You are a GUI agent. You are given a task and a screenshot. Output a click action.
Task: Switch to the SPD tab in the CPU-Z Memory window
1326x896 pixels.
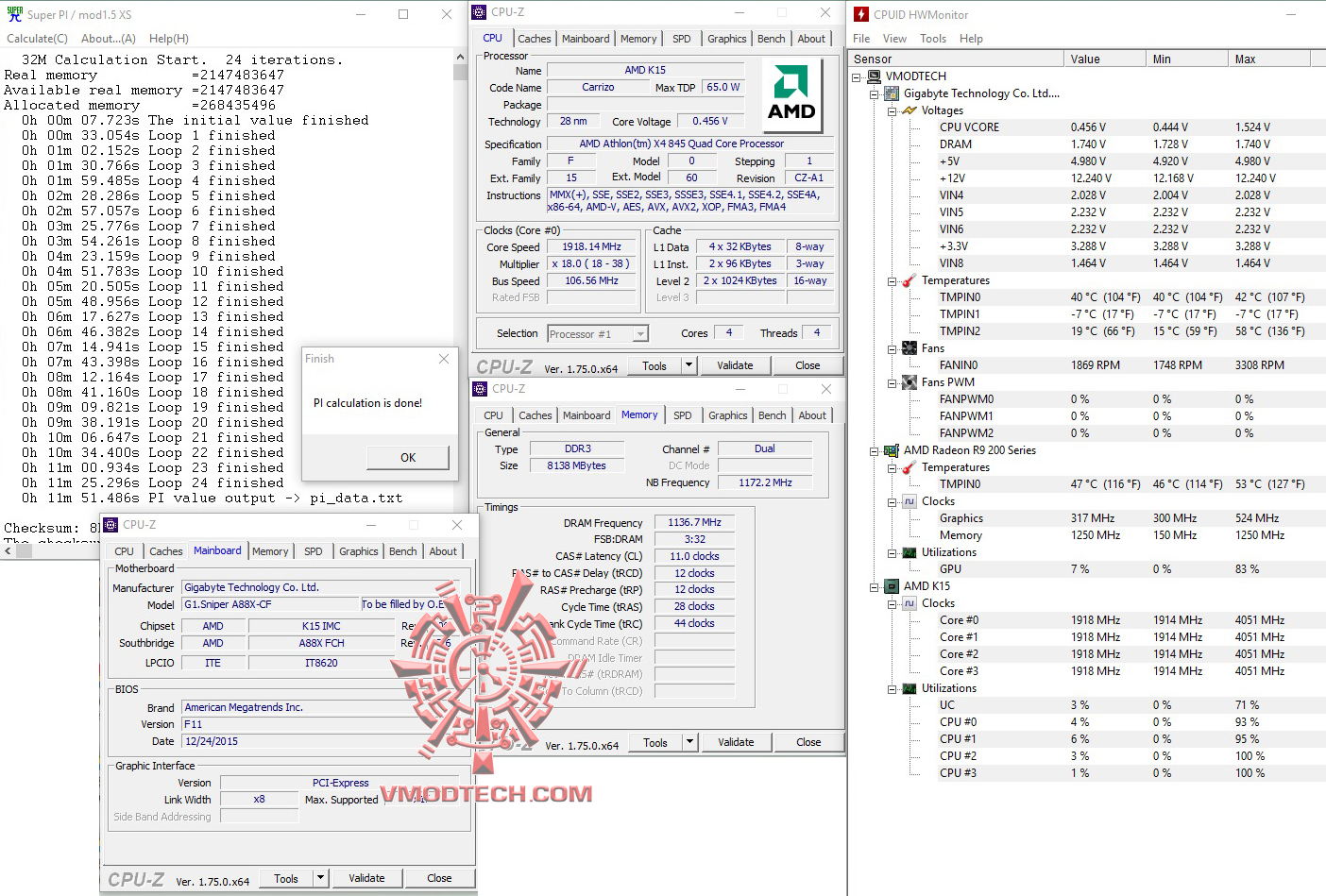(x=683, y=415)
